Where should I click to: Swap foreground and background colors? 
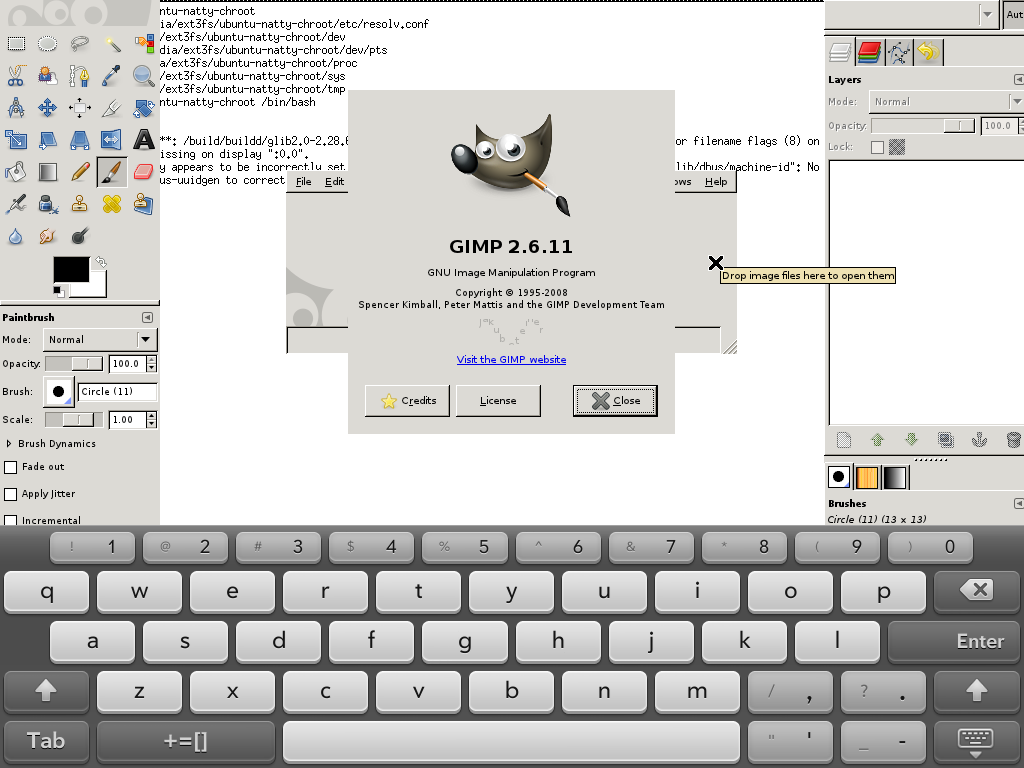[x=101, y=262]
